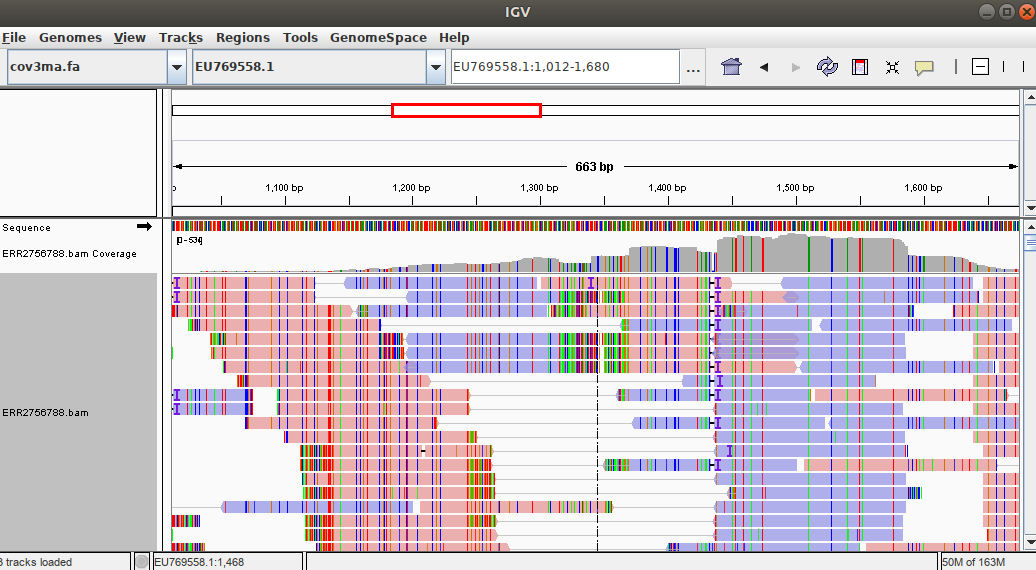Click the lower panel scroll-up arrow

pyautogui.click(x=1030, y=227)
